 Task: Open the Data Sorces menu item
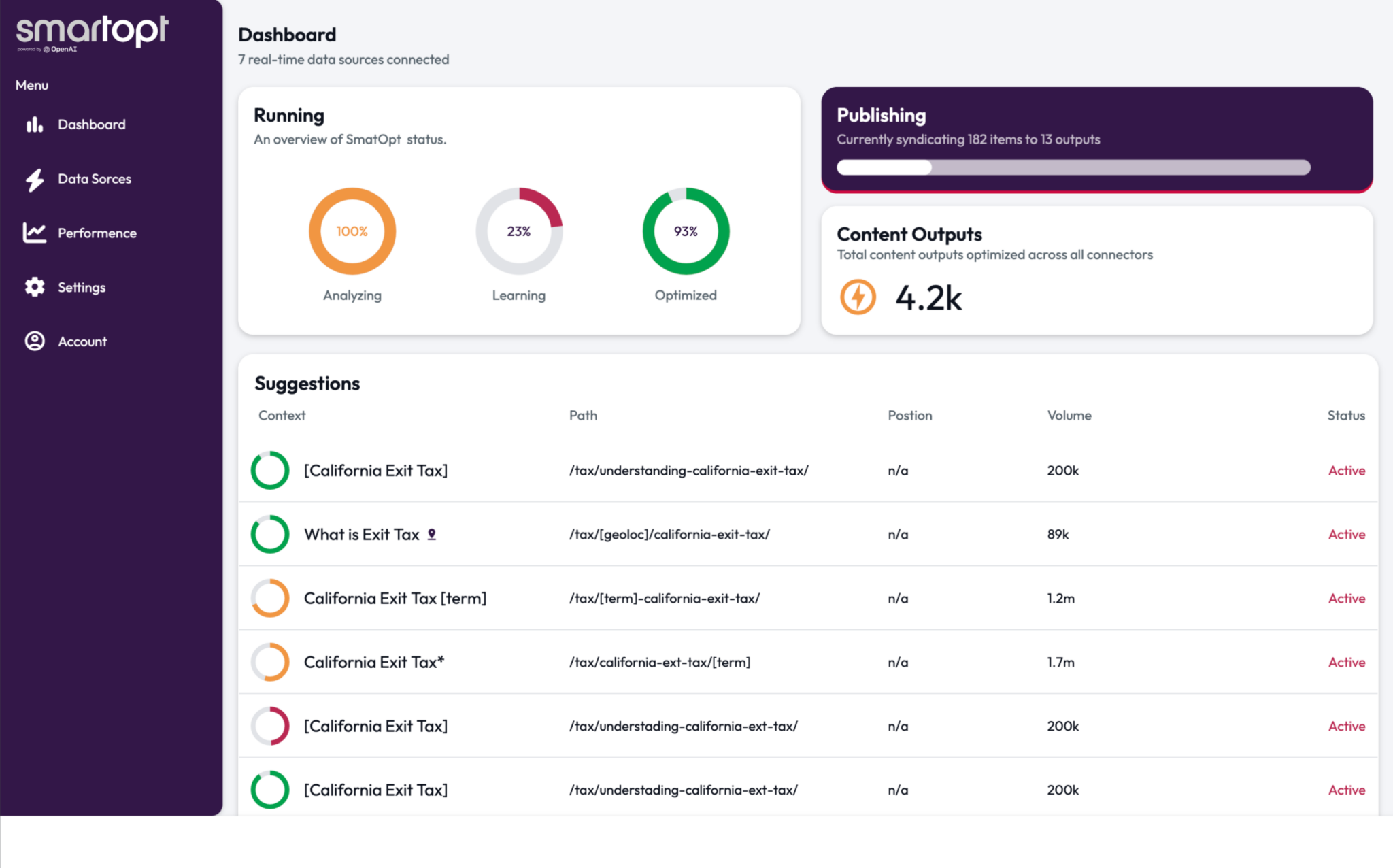[94, 179]
